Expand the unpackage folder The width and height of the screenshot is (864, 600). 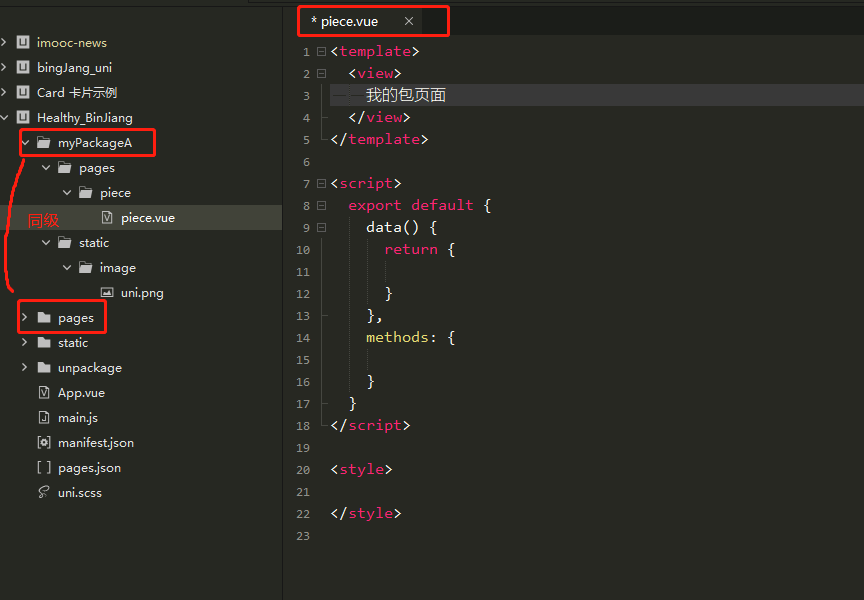pos(25,367)
